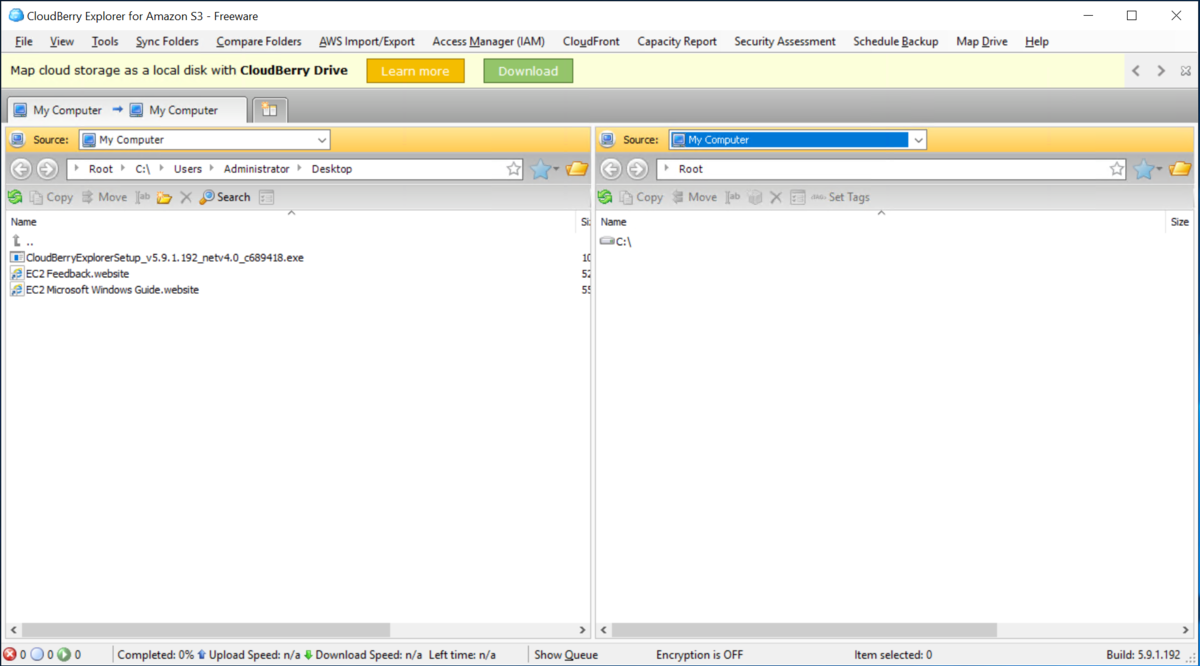Open the File menu

tap(24, 41)
